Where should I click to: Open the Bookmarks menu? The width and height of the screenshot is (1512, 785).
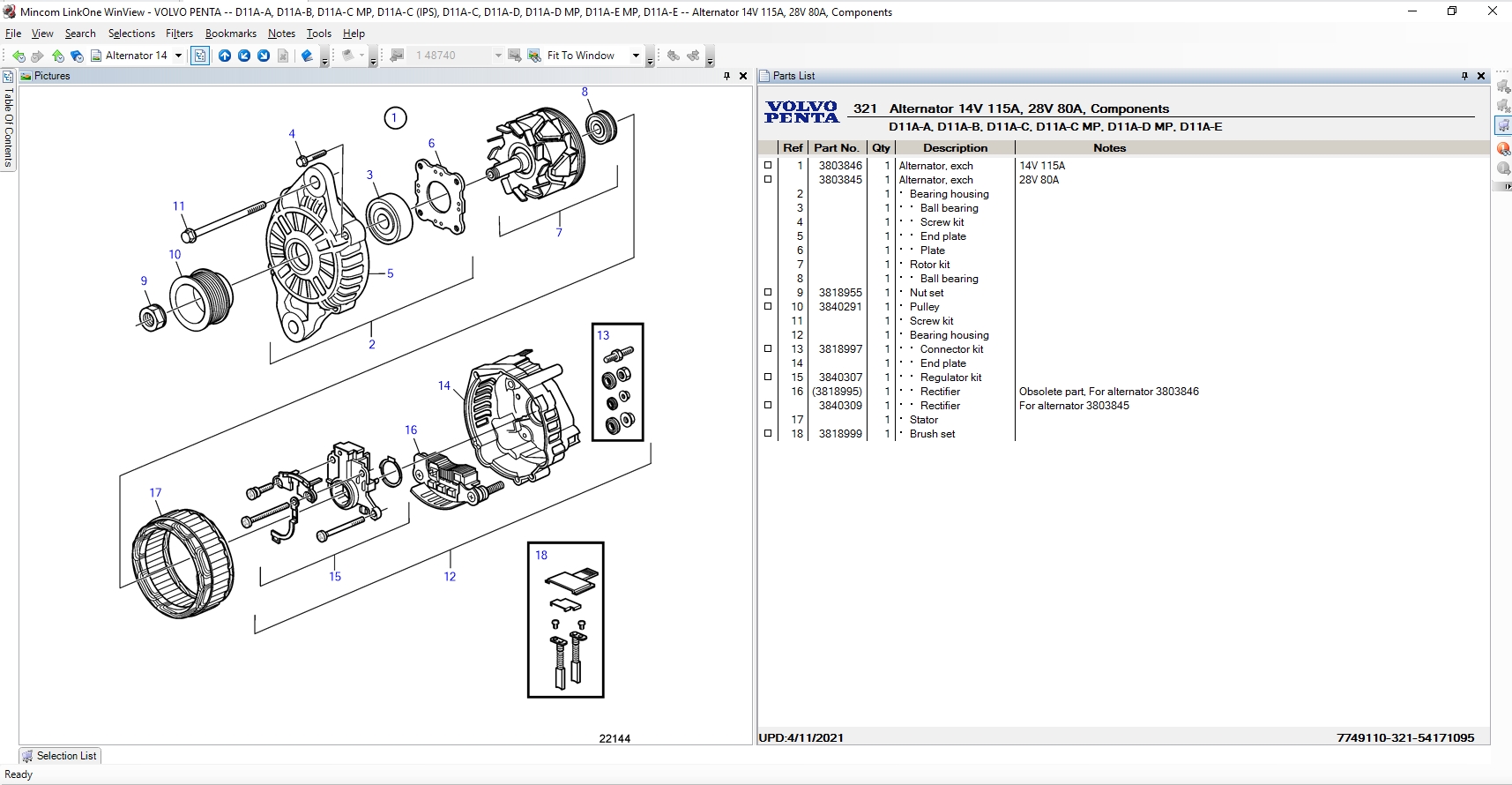point(230,34)
